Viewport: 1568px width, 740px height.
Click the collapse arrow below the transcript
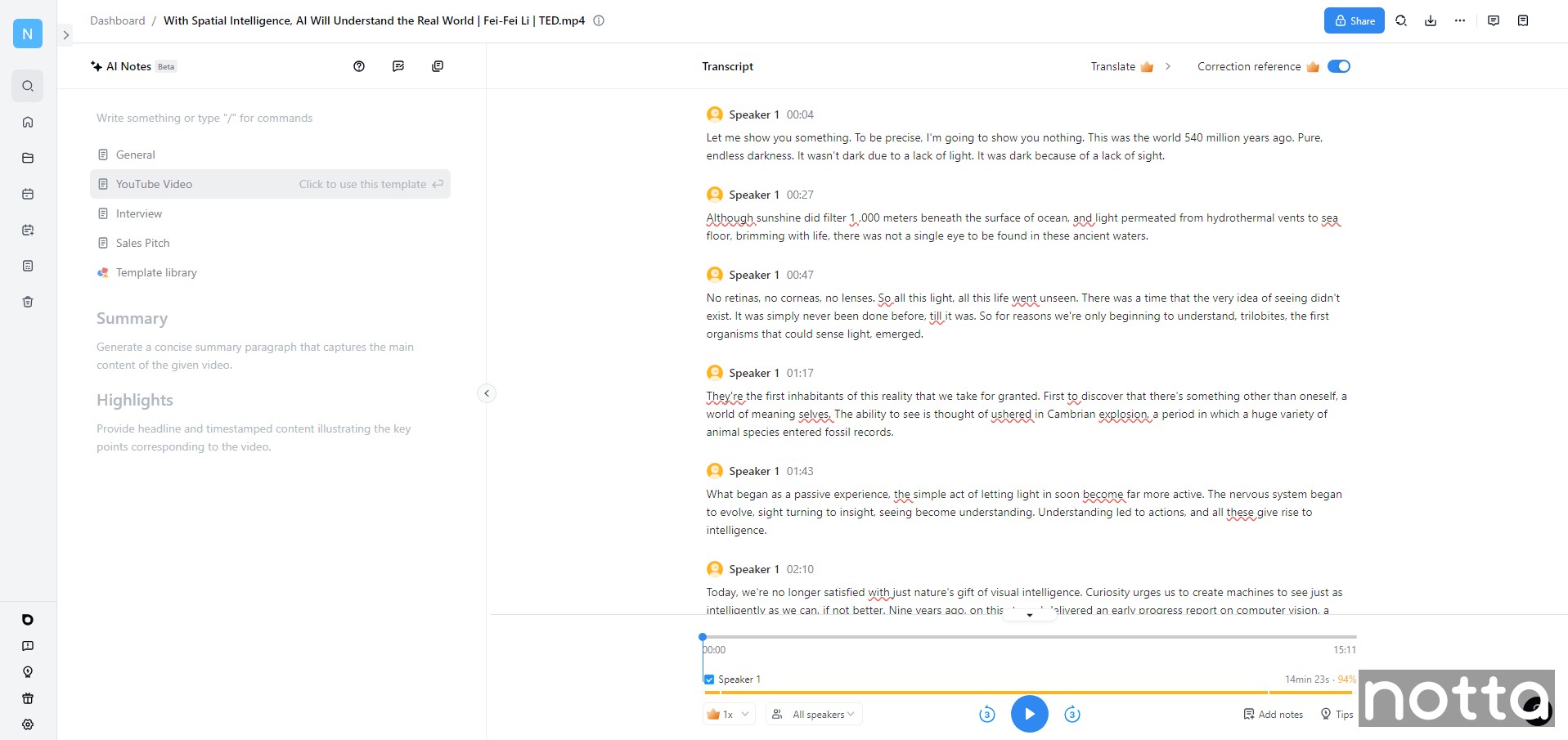[1030, 614]
